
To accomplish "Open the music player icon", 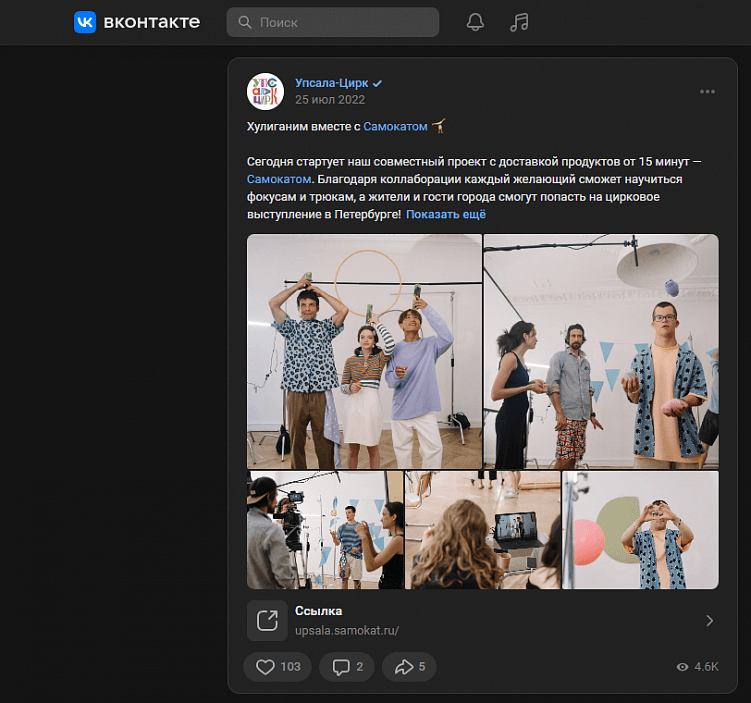I will (x=518, y=22).
